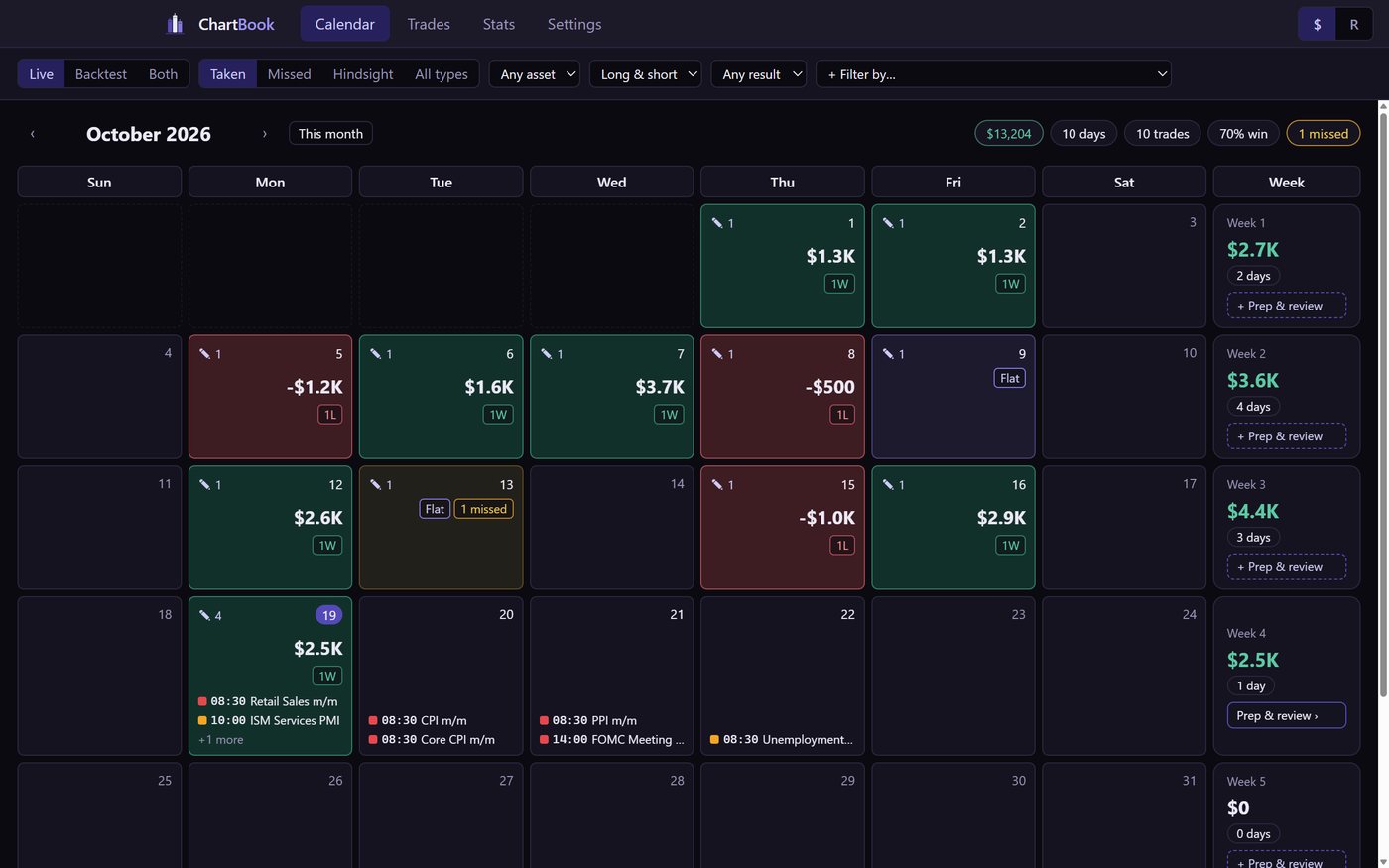
Task: Click the note icon on October 9
Action: [x=888, y=354]
